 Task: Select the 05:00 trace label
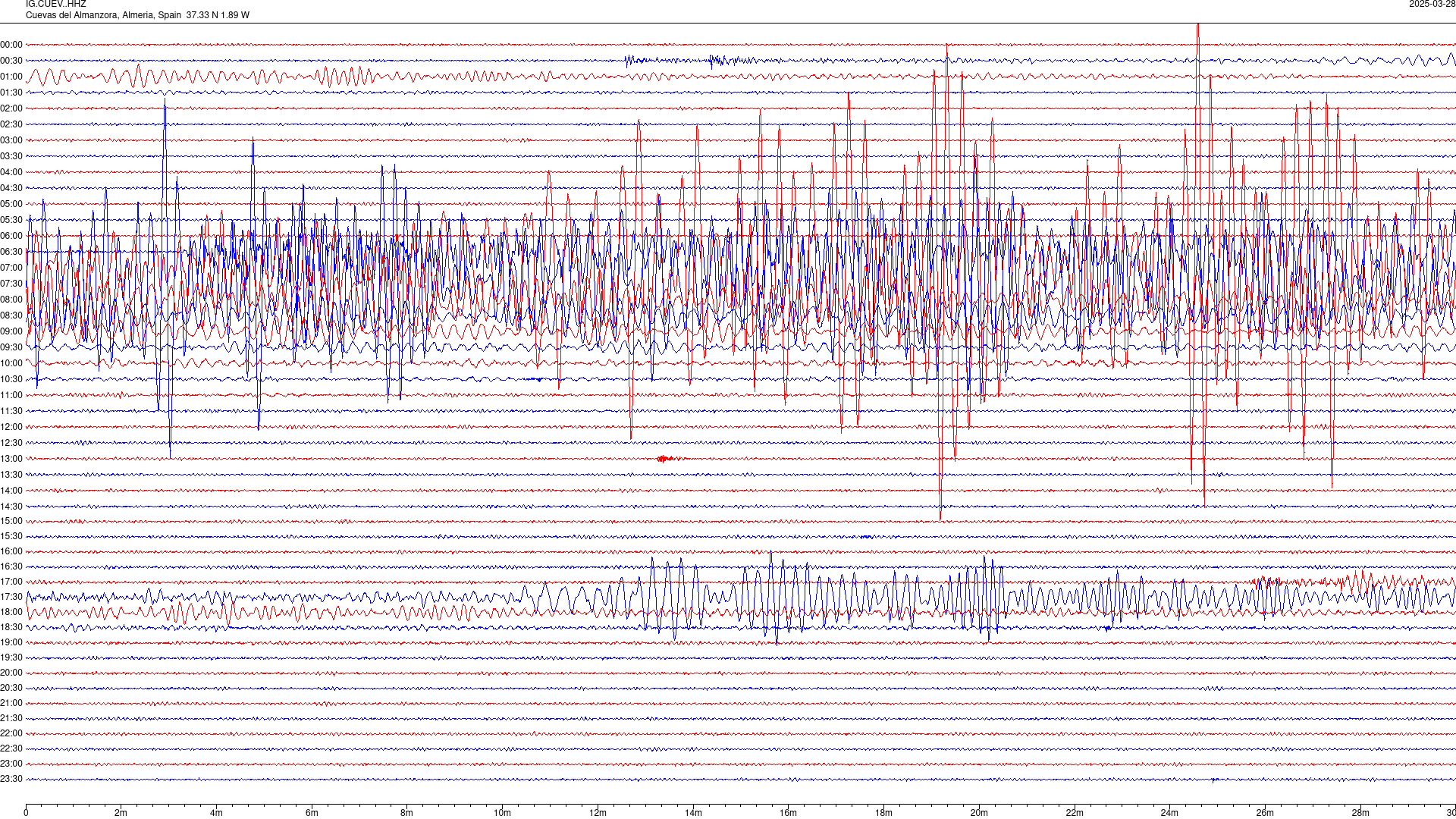tap(11, 204)
